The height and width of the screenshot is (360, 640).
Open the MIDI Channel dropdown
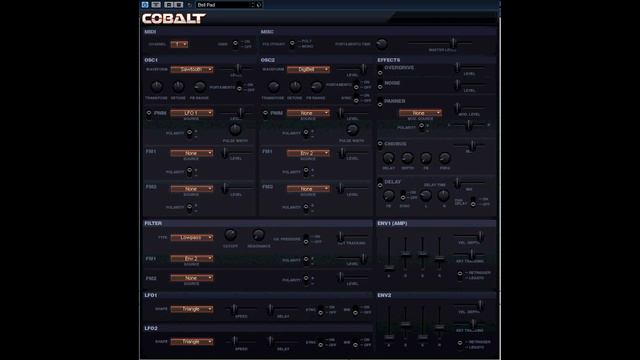(179, 44)
